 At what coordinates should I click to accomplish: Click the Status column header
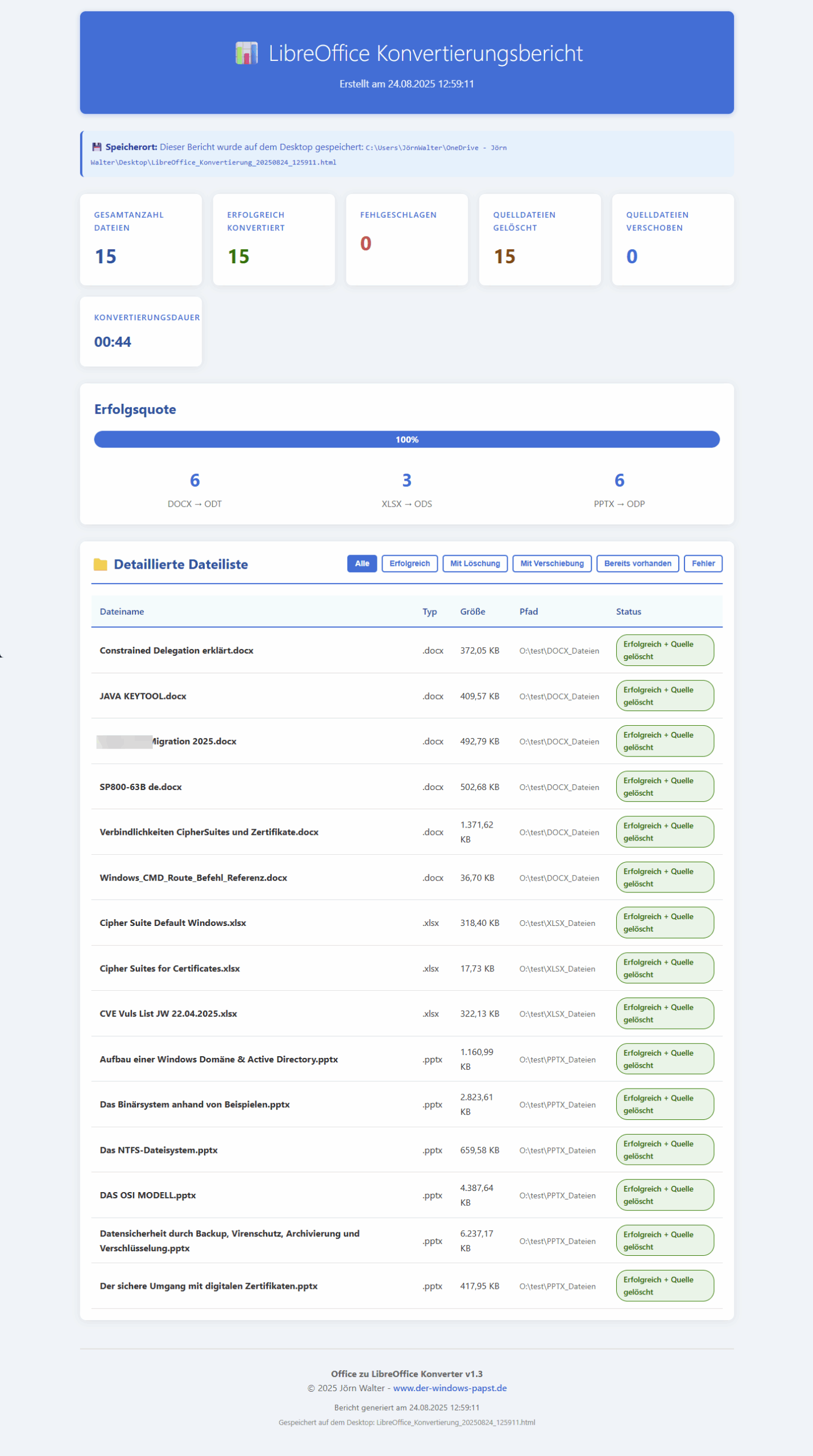[x=628, y=612]
